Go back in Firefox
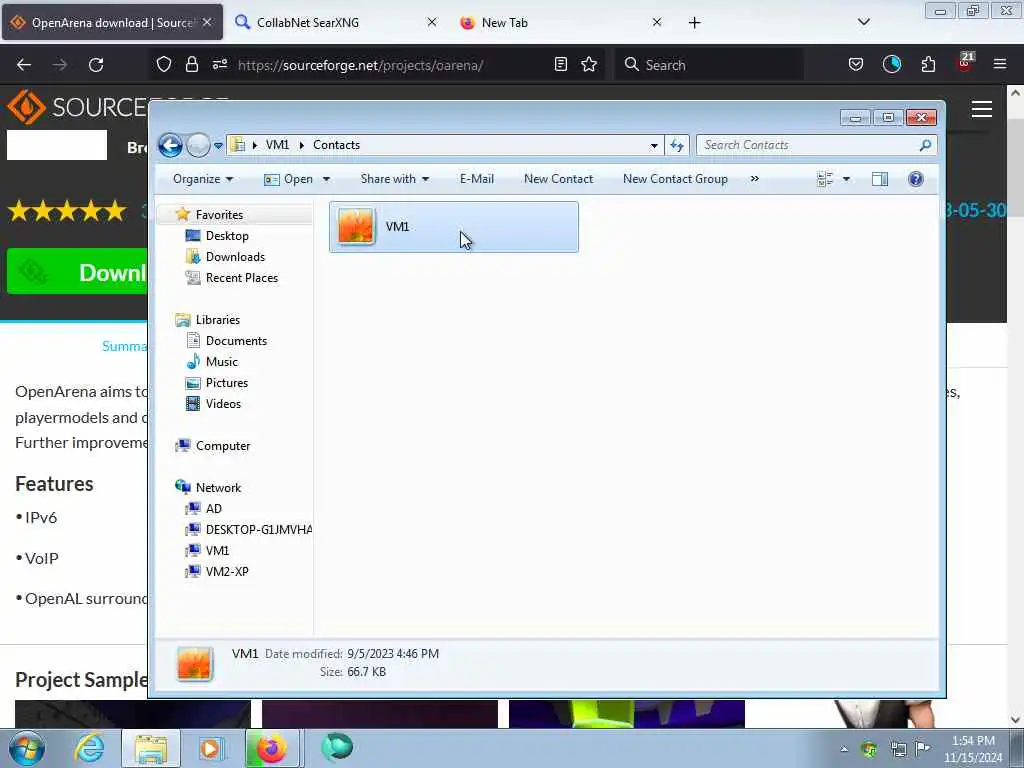Image resolution: width=1024 pixels, height=768 pixels. [24, 65]
